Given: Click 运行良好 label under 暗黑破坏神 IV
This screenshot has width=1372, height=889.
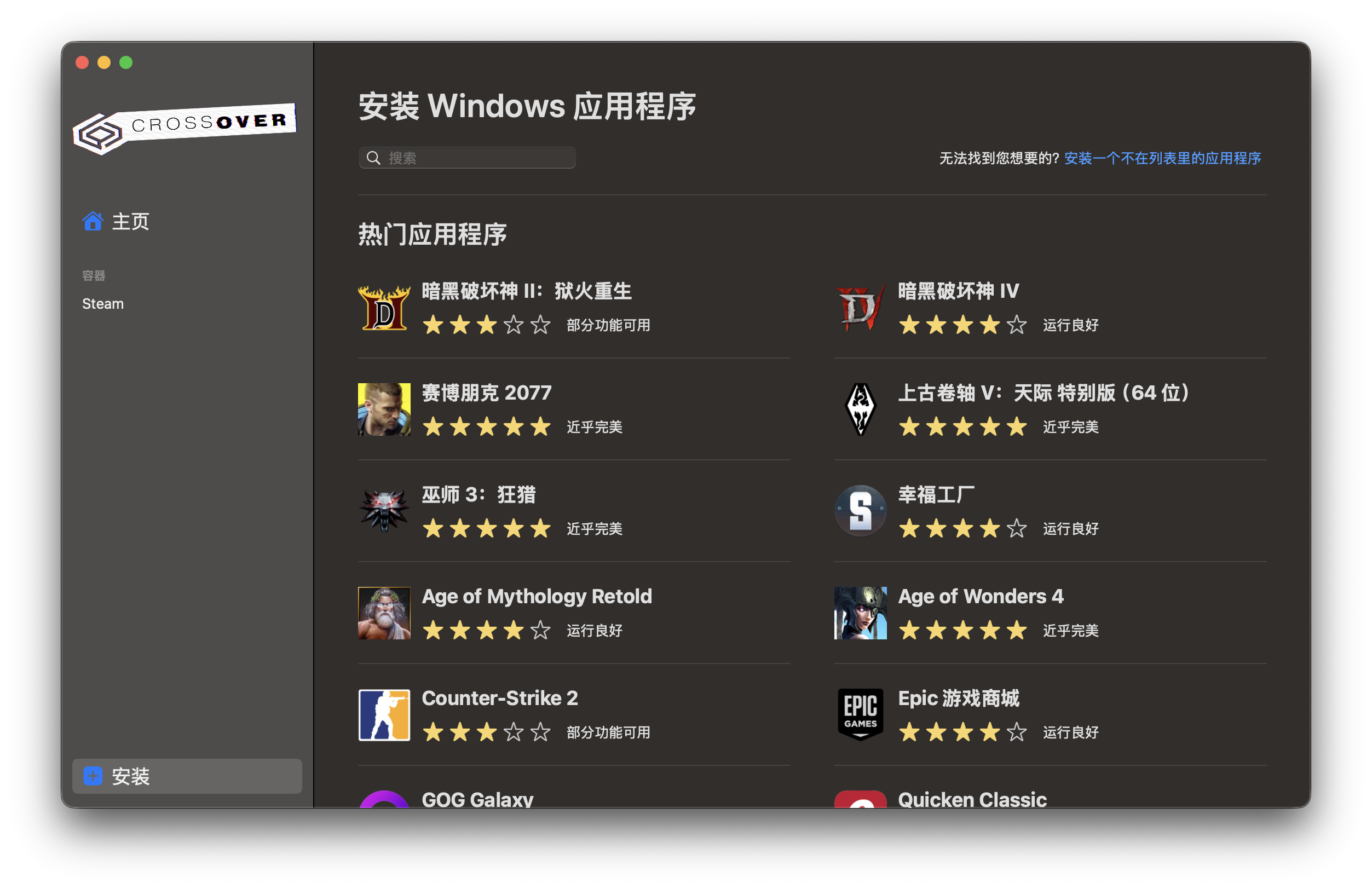Looking at the screenshot, I should pos(1070,325).
